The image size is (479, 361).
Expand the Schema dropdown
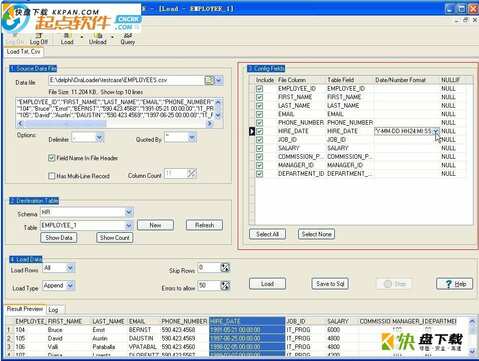129,212
